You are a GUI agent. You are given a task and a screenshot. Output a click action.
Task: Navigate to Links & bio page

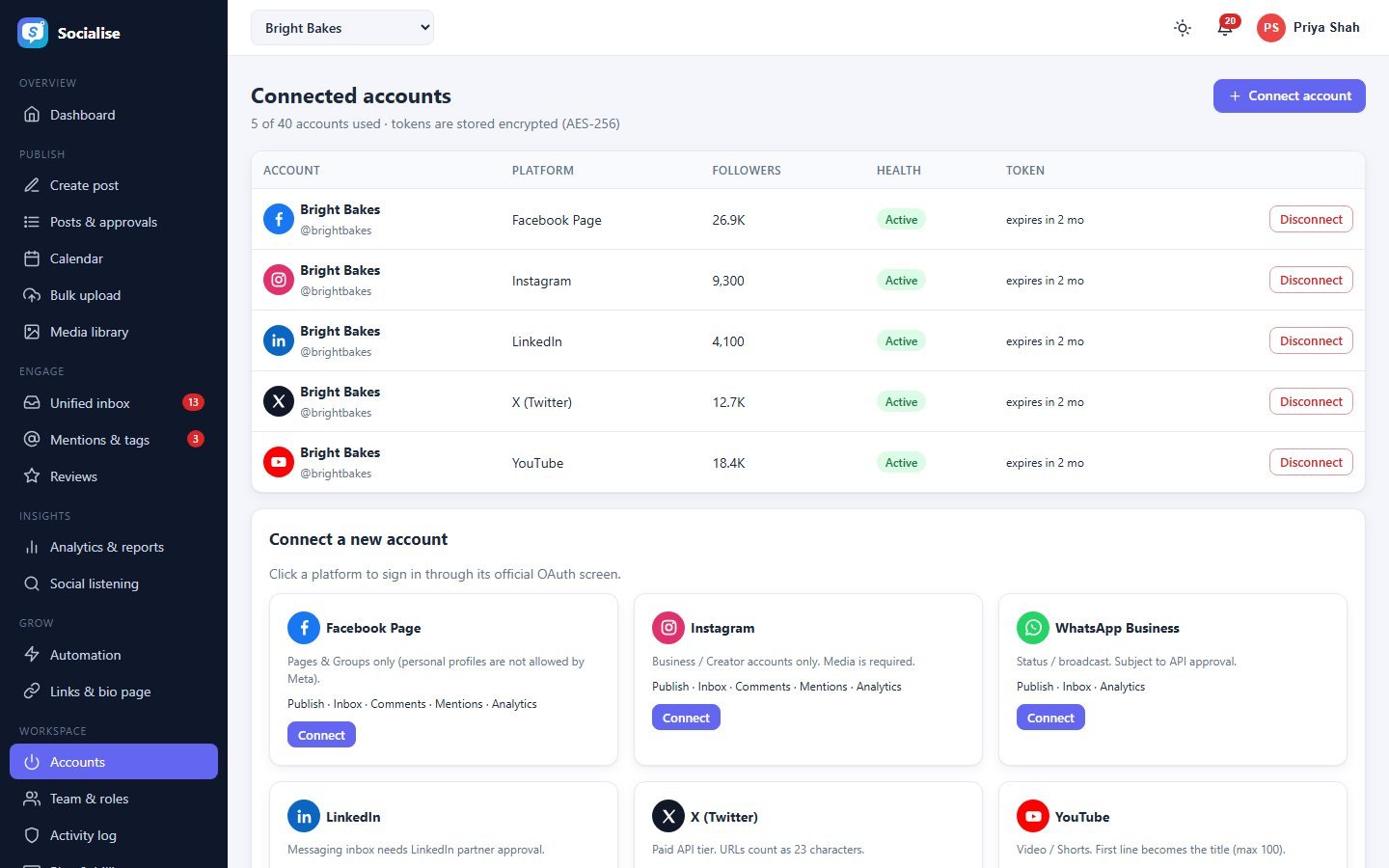(114, 692)
